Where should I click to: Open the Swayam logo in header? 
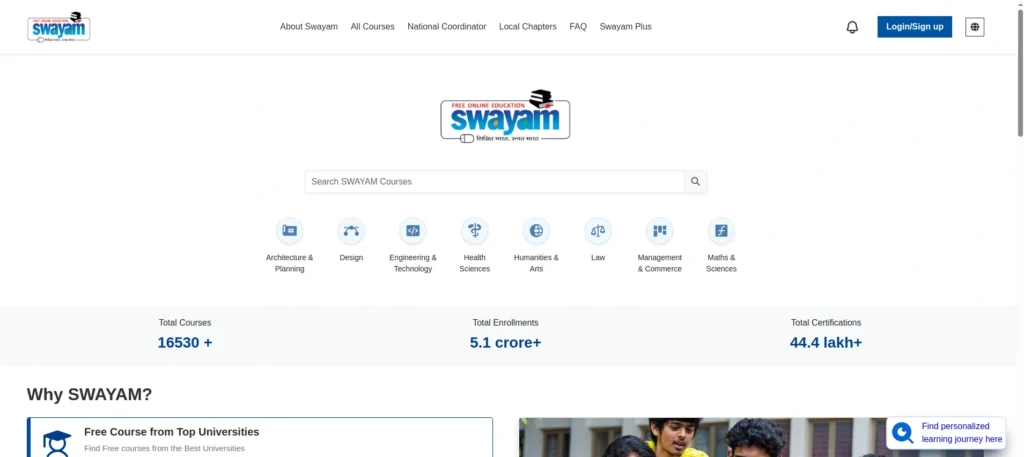point(59,27)
